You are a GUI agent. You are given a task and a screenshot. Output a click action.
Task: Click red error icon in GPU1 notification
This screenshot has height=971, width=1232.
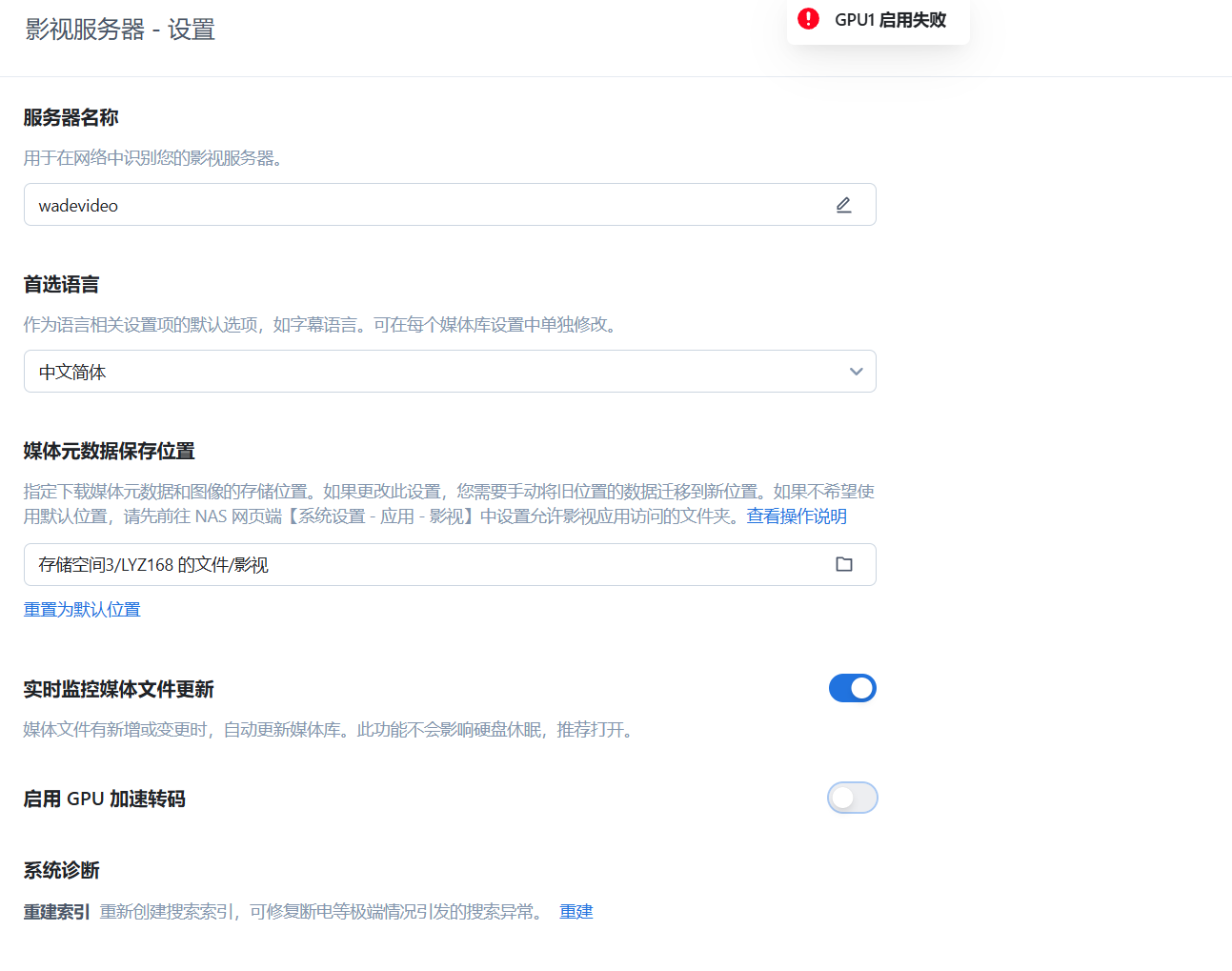click(808, 19)
